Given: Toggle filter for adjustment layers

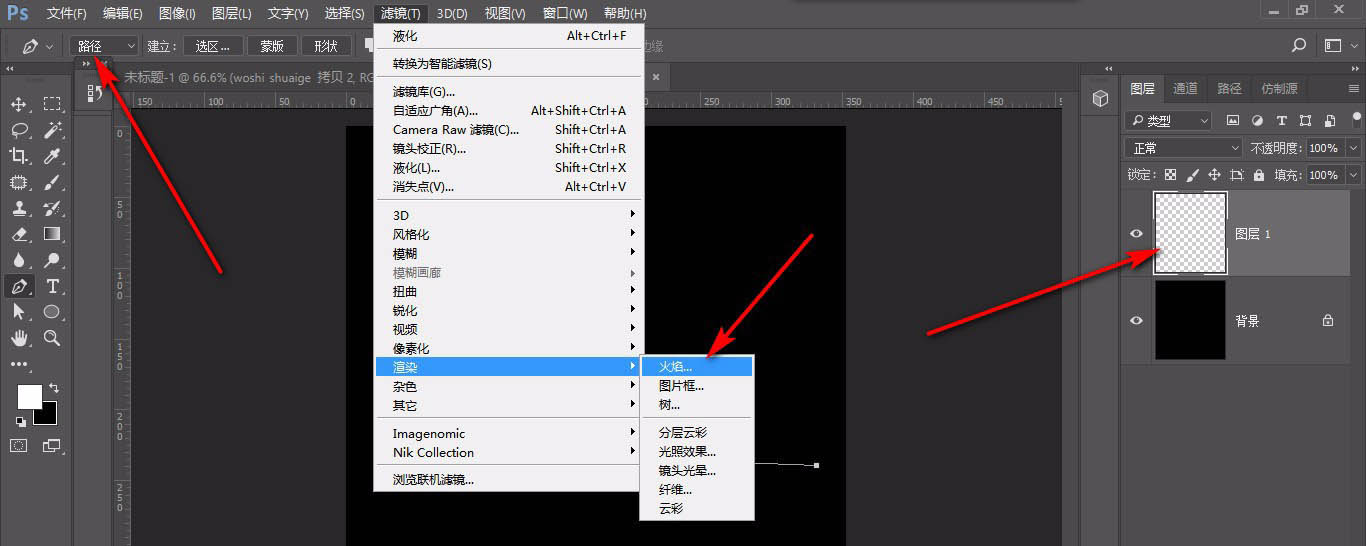Looking at the screenshot, I should (x=1257, y=120).
